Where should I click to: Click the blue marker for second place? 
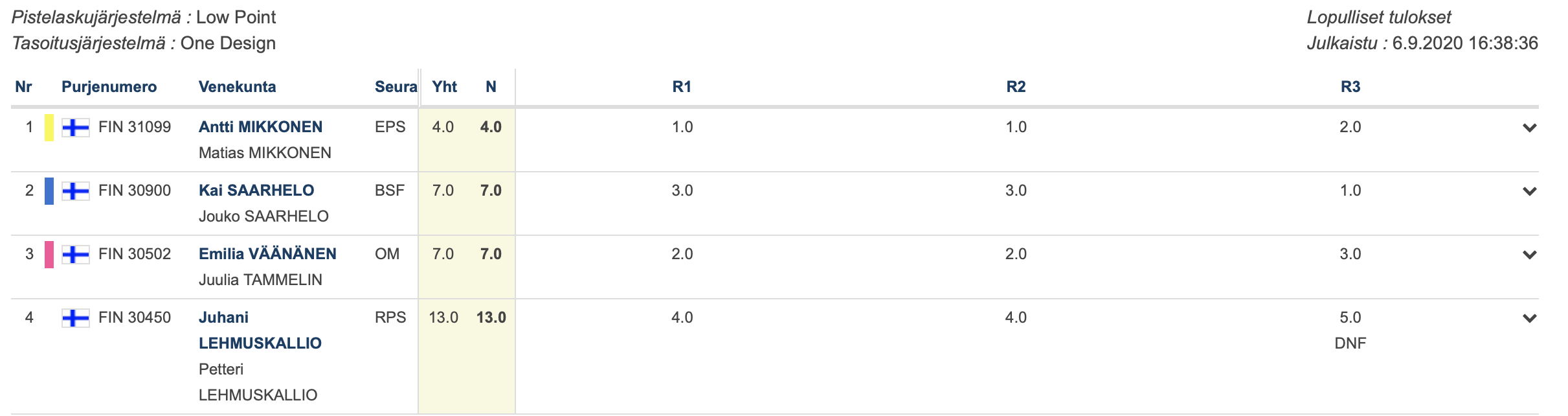click(49, 191)
